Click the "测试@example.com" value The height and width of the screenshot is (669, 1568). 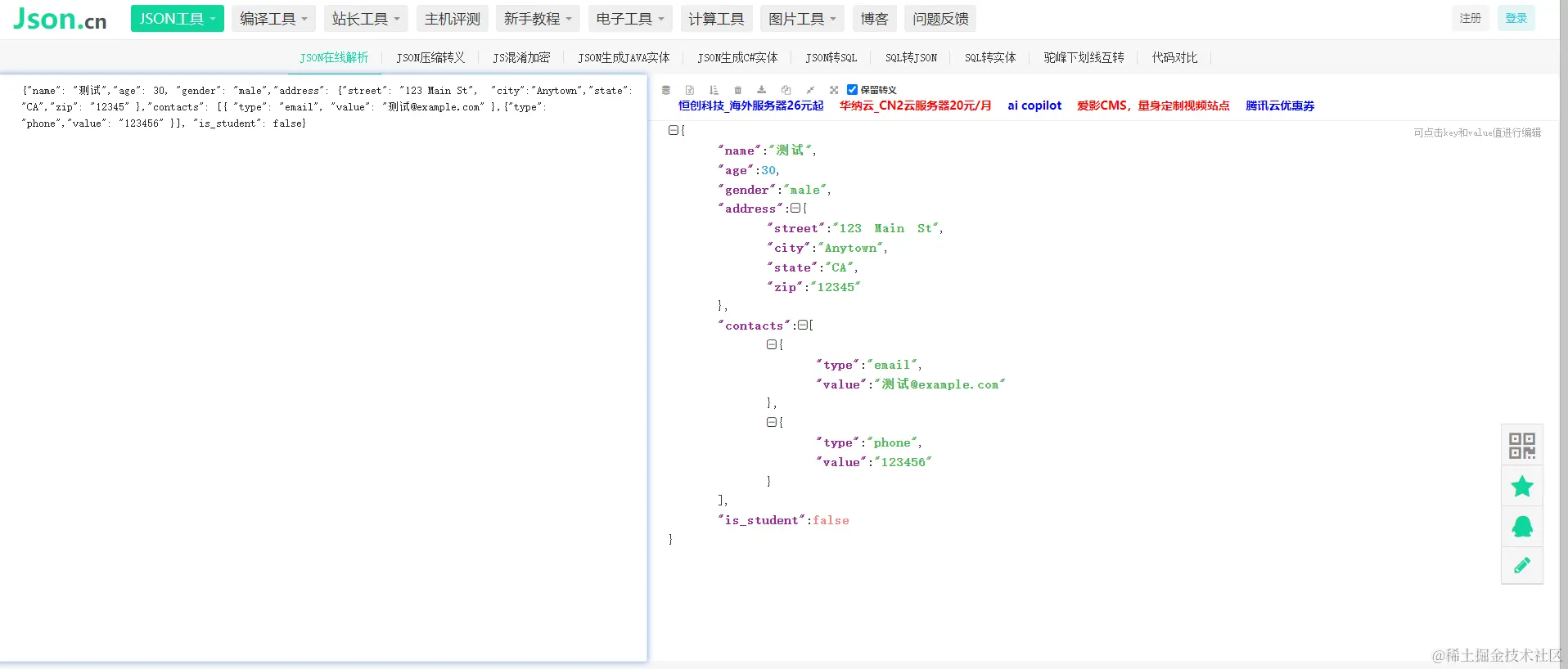point(939,384)
